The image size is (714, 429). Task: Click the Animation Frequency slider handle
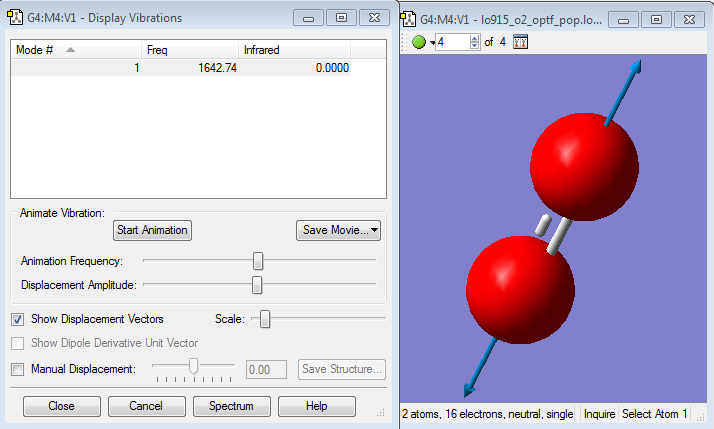258,261
